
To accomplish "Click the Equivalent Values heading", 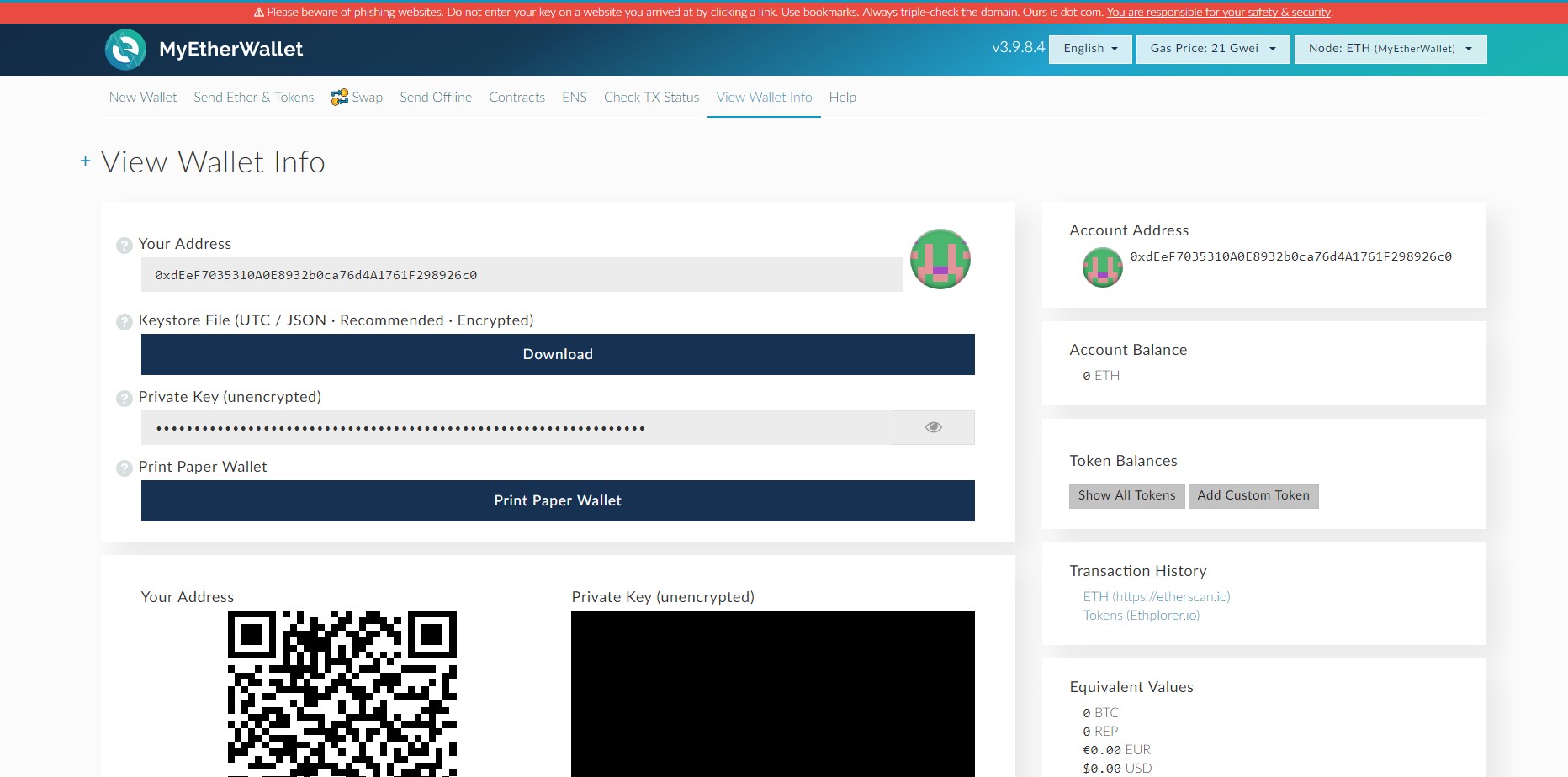I will [1131, 687].
